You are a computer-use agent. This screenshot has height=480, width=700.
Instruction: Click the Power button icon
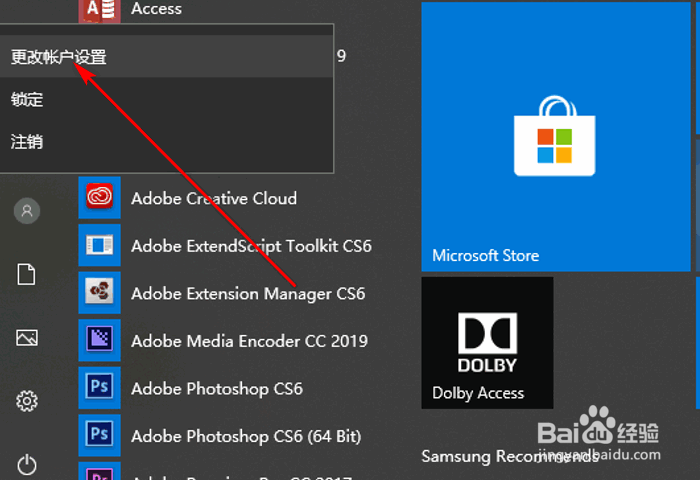click(27, 464)
